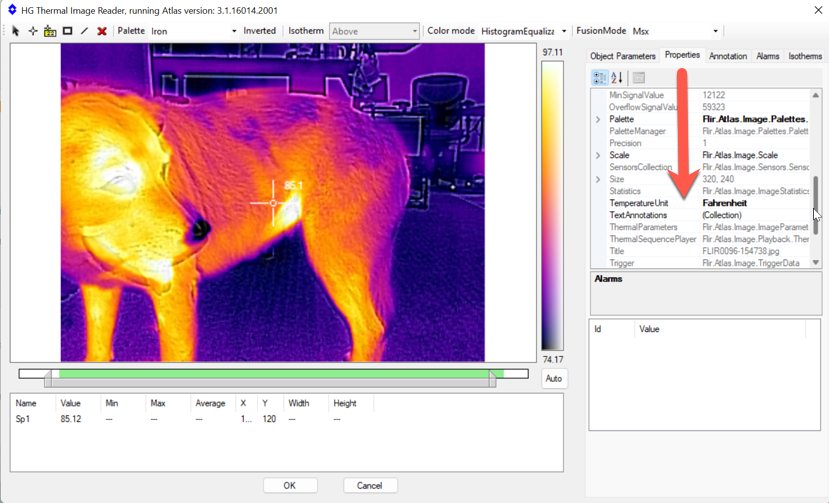Viewport: 829px width, 503px height.
Task: Sort properties alphabetically with A-Z icon
Action: click(x=617, y=78)
